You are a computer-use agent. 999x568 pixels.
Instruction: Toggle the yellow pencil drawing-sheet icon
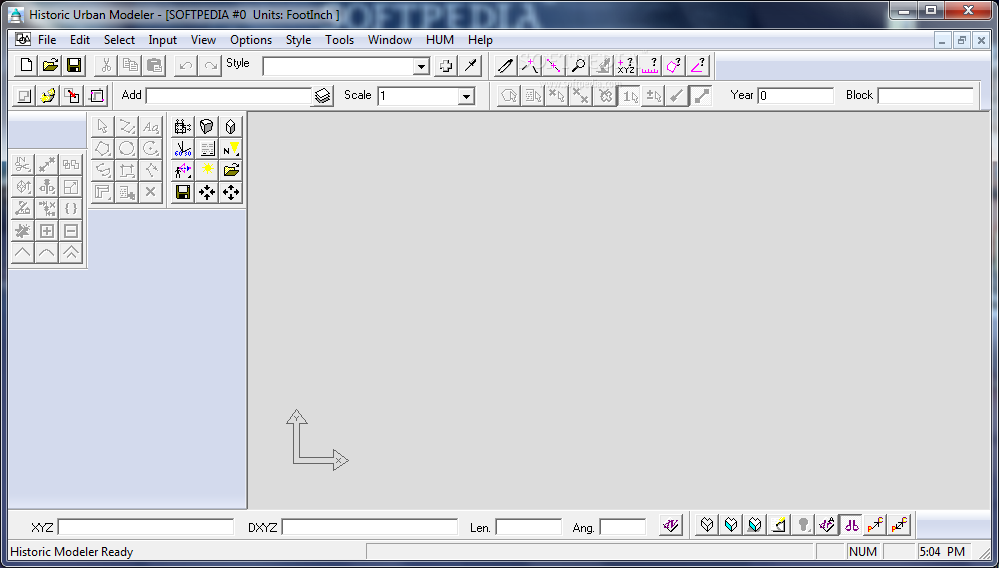point(779,525)
